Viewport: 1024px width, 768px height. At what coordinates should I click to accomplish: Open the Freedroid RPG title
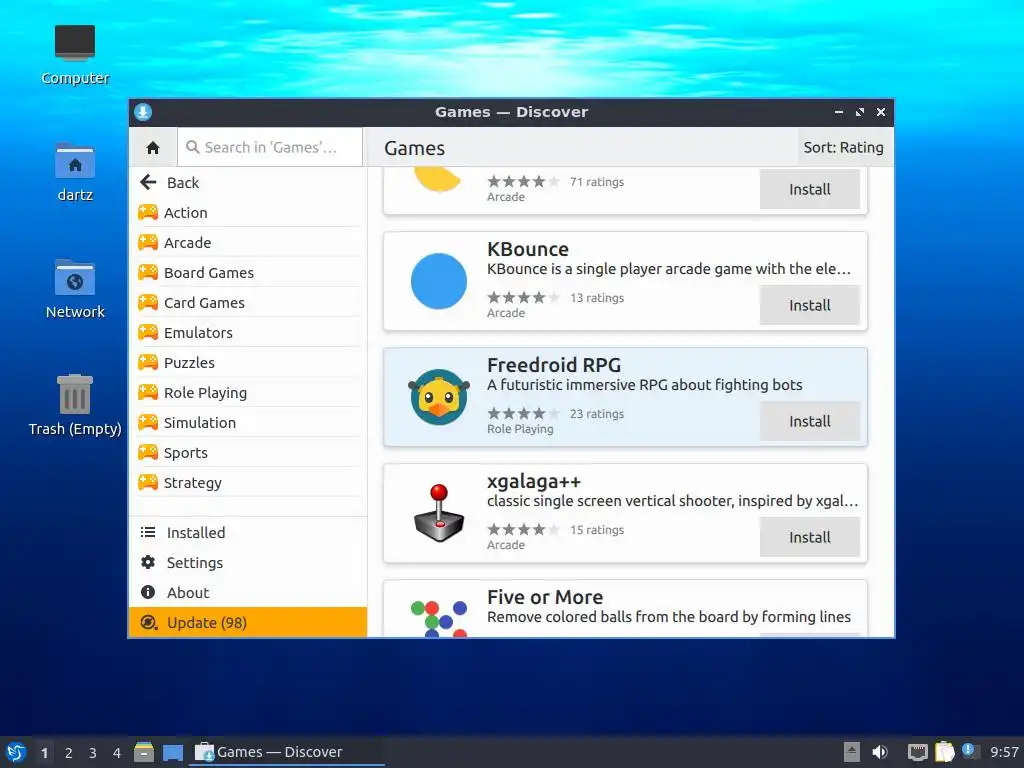(554, 365)
